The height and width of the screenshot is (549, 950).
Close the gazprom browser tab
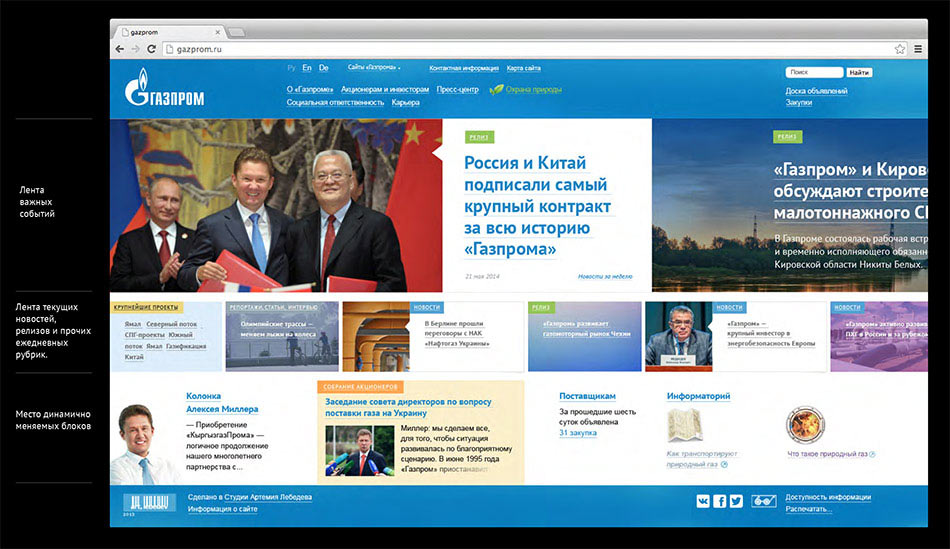point(218,32)
